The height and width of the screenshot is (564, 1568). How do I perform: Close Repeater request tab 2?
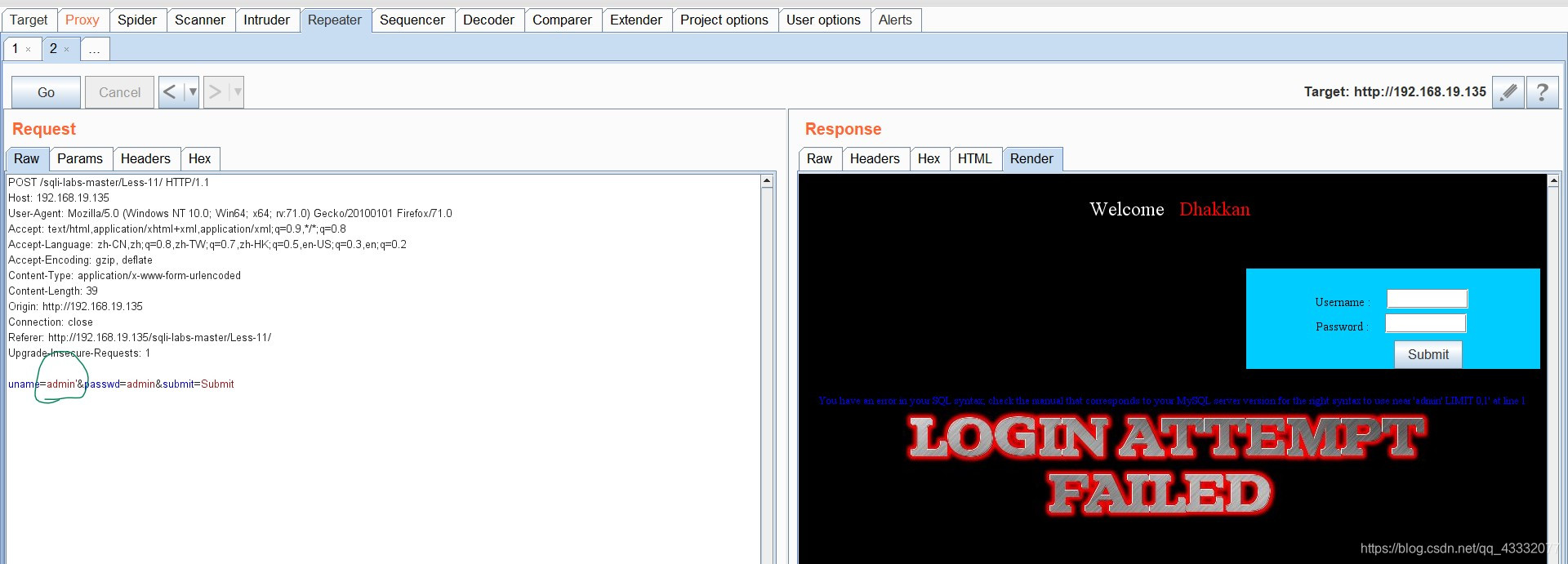(67, 50)
